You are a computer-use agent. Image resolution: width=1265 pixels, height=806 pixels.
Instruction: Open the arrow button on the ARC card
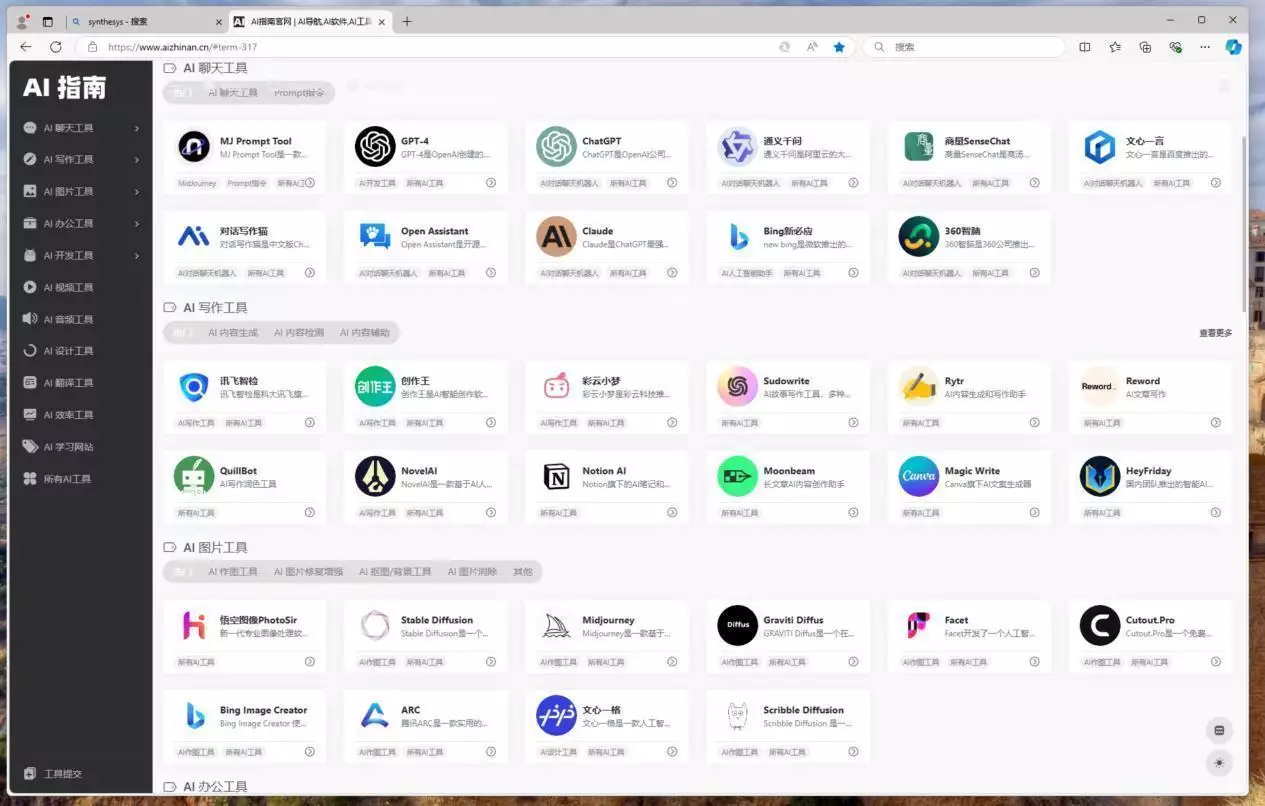click(490, 752)
